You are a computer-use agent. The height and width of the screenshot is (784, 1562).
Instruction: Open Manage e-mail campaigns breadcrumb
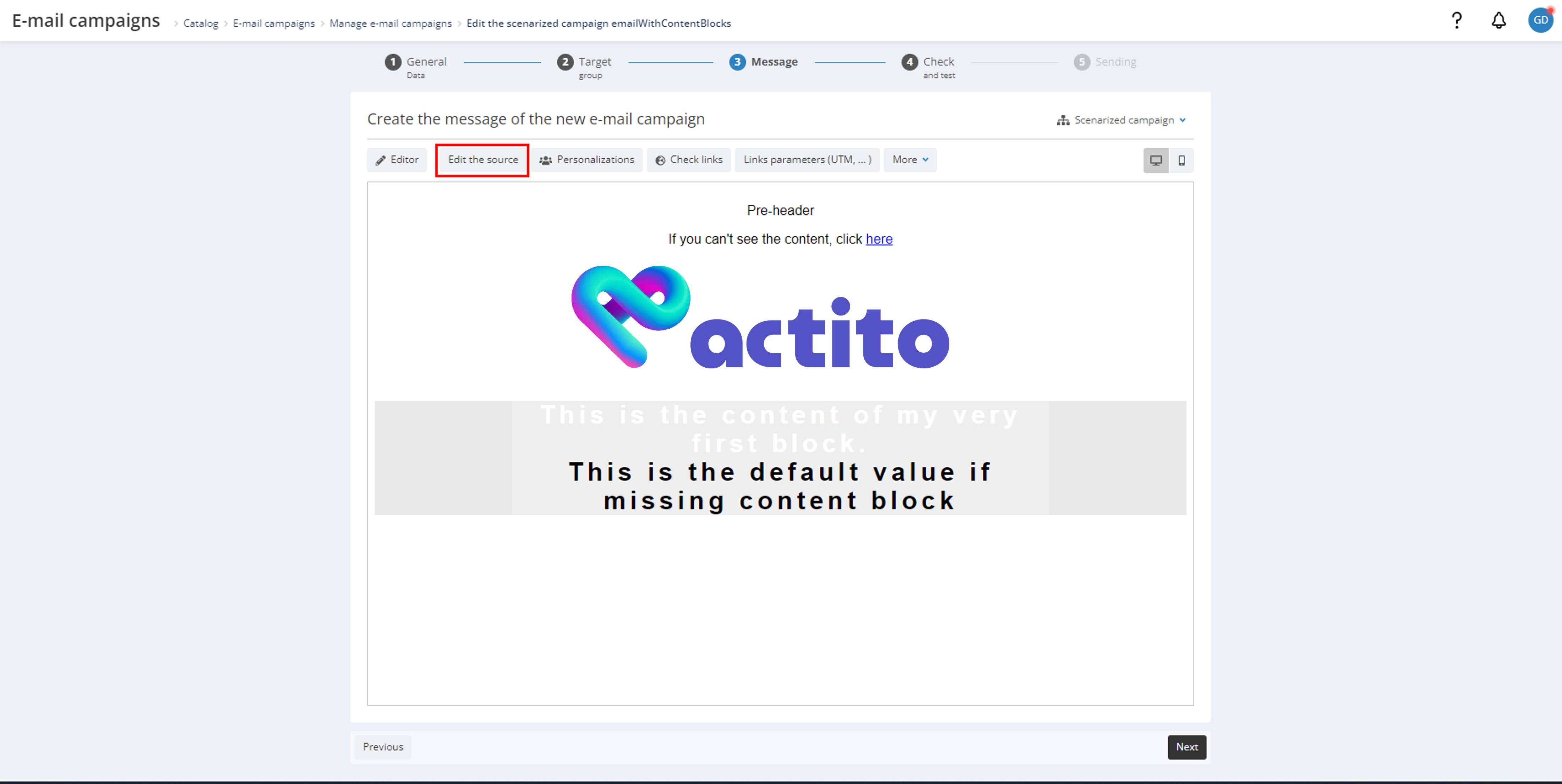point(390,24)
